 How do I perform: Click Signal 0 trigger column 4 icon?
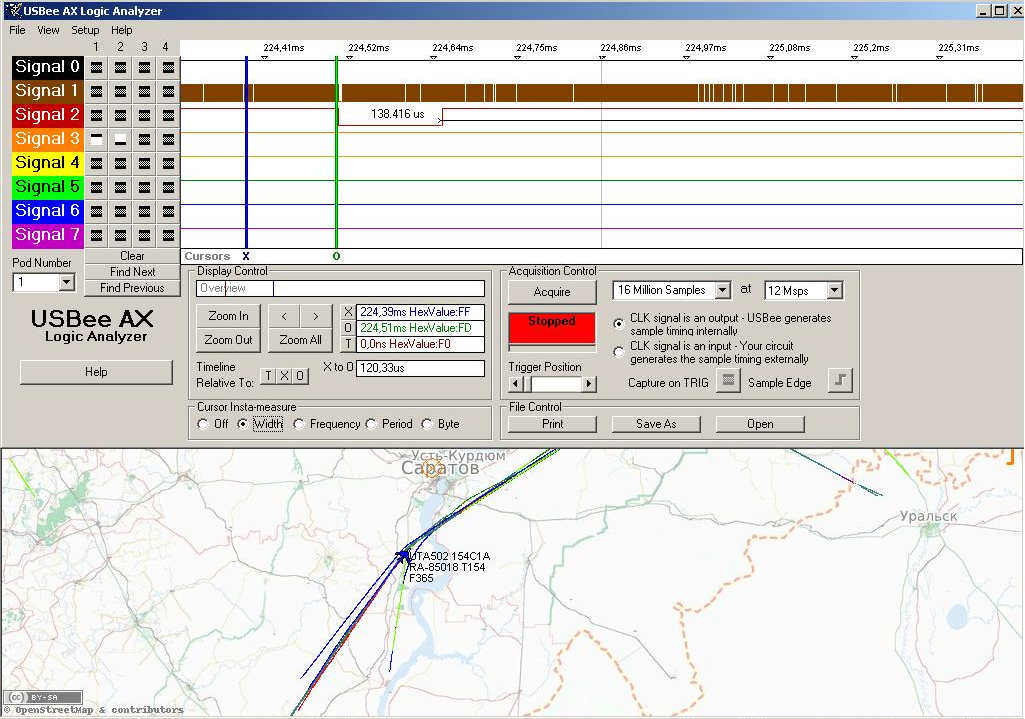point(168,67)
